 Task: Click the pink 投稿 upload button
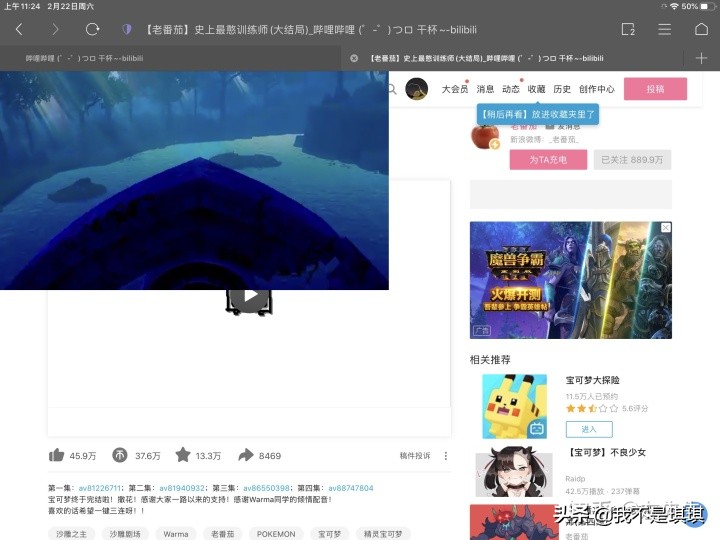655,89
